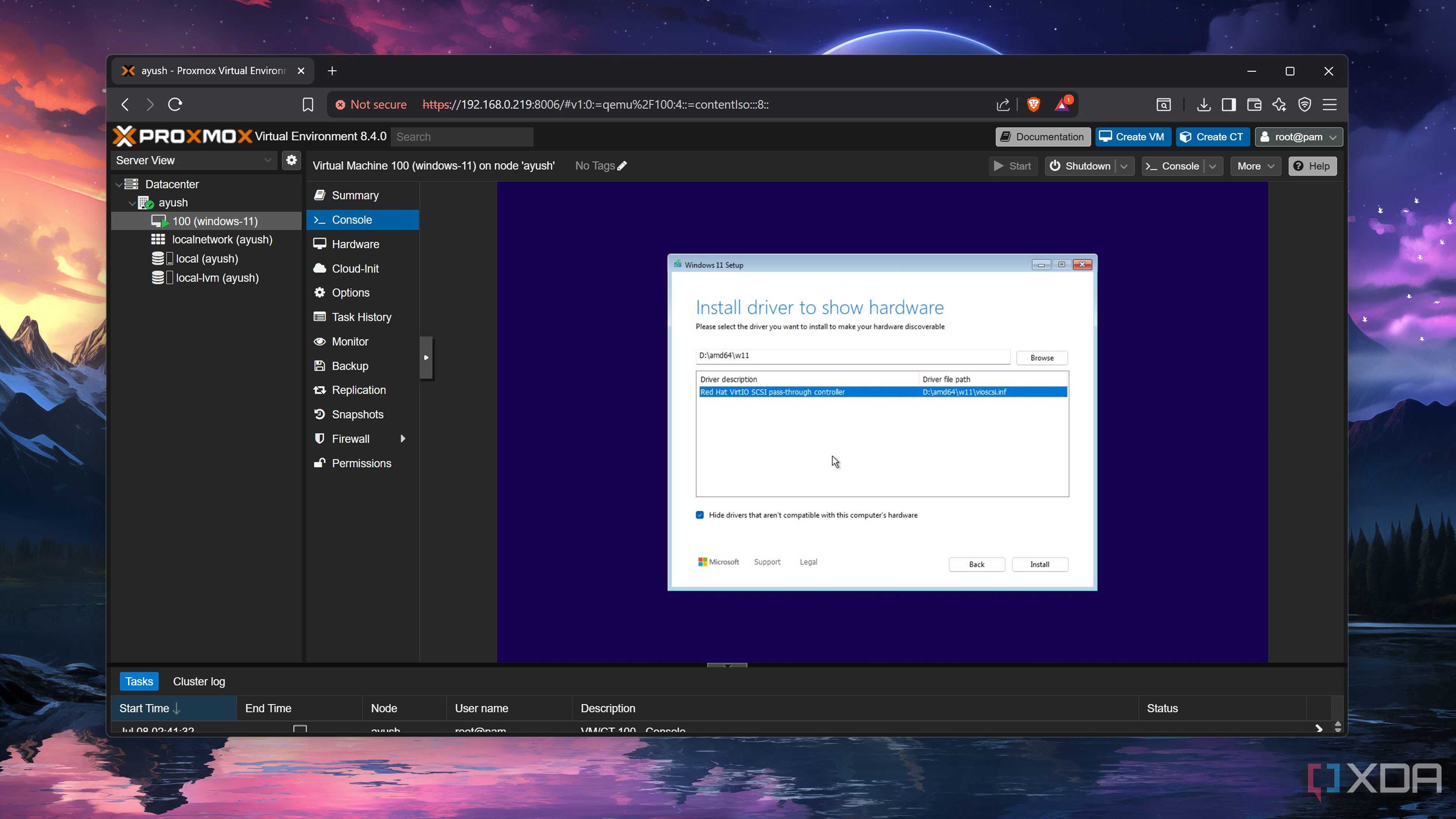Viewport: 1456px width, 819px height.
Task: Click the bookmark icon in the toolbar
Action: coord(308,105)
